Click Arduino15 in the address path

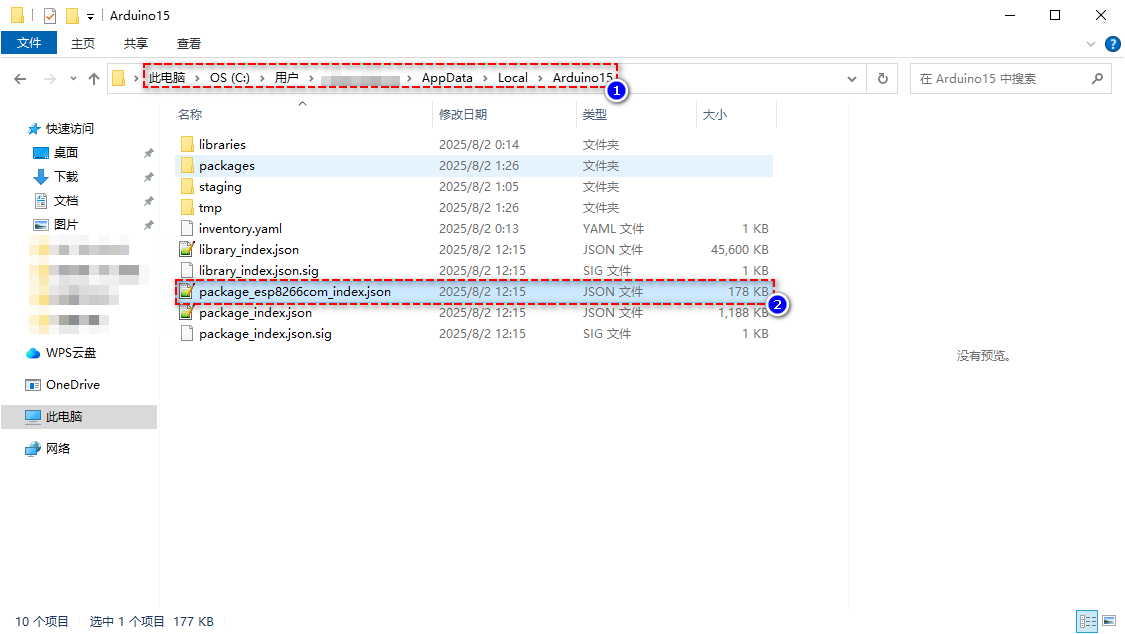(x=583, y=77)
